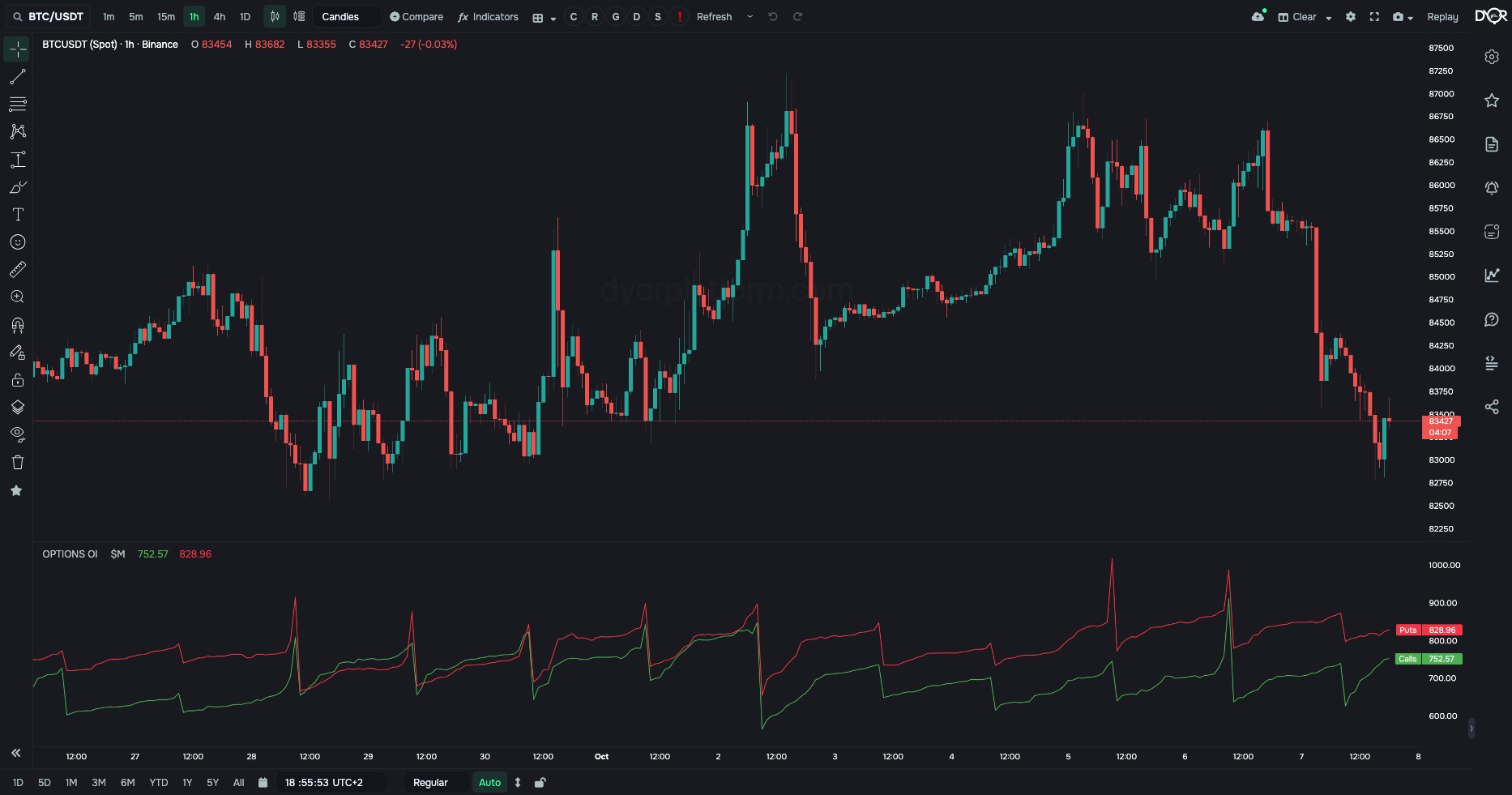Open the chart layout grid dropdown
1512x795 pixels.
click(x=544, y=17)
